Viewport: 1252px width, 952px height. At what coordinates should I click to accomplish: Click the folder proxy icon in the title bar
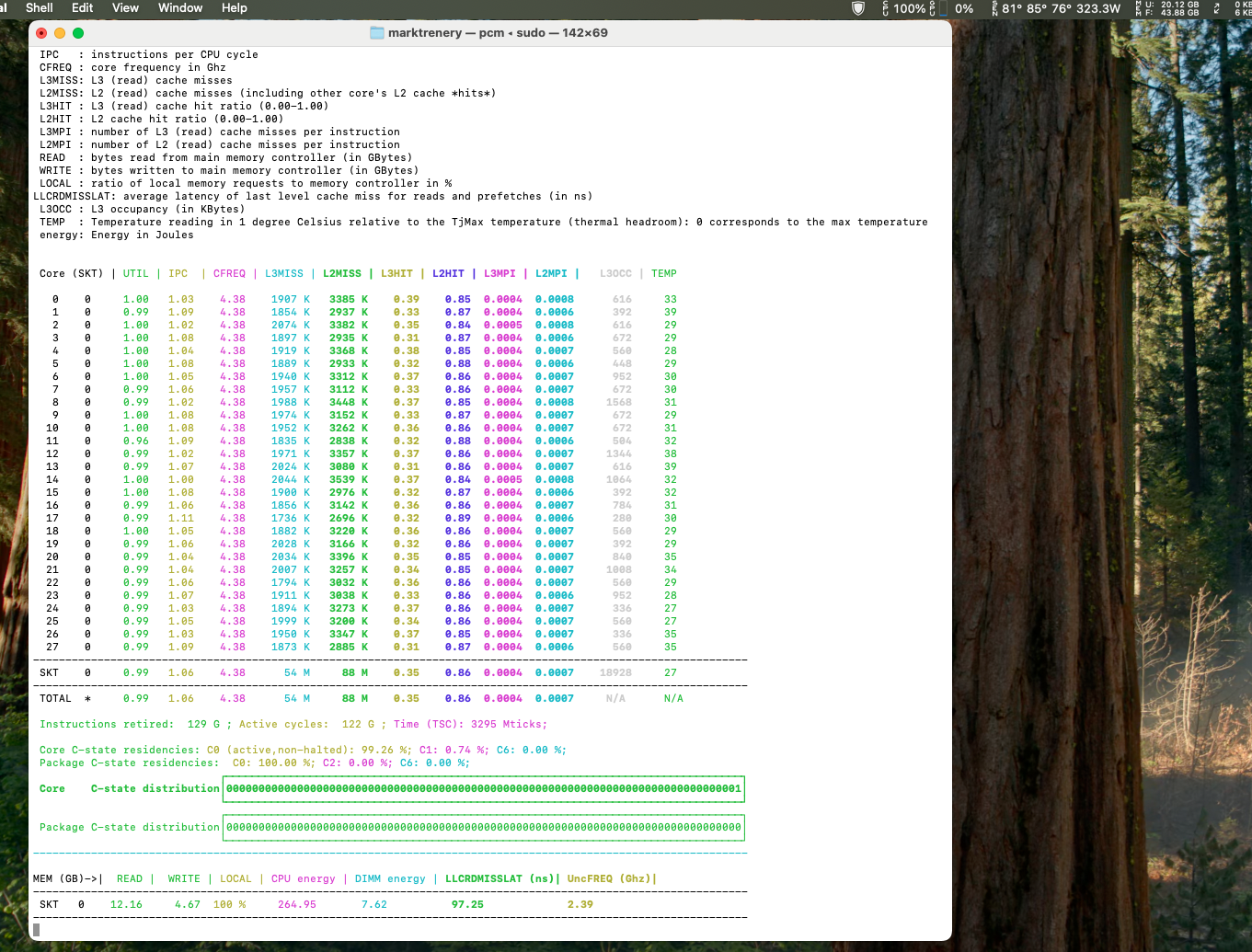coord(378,33)
